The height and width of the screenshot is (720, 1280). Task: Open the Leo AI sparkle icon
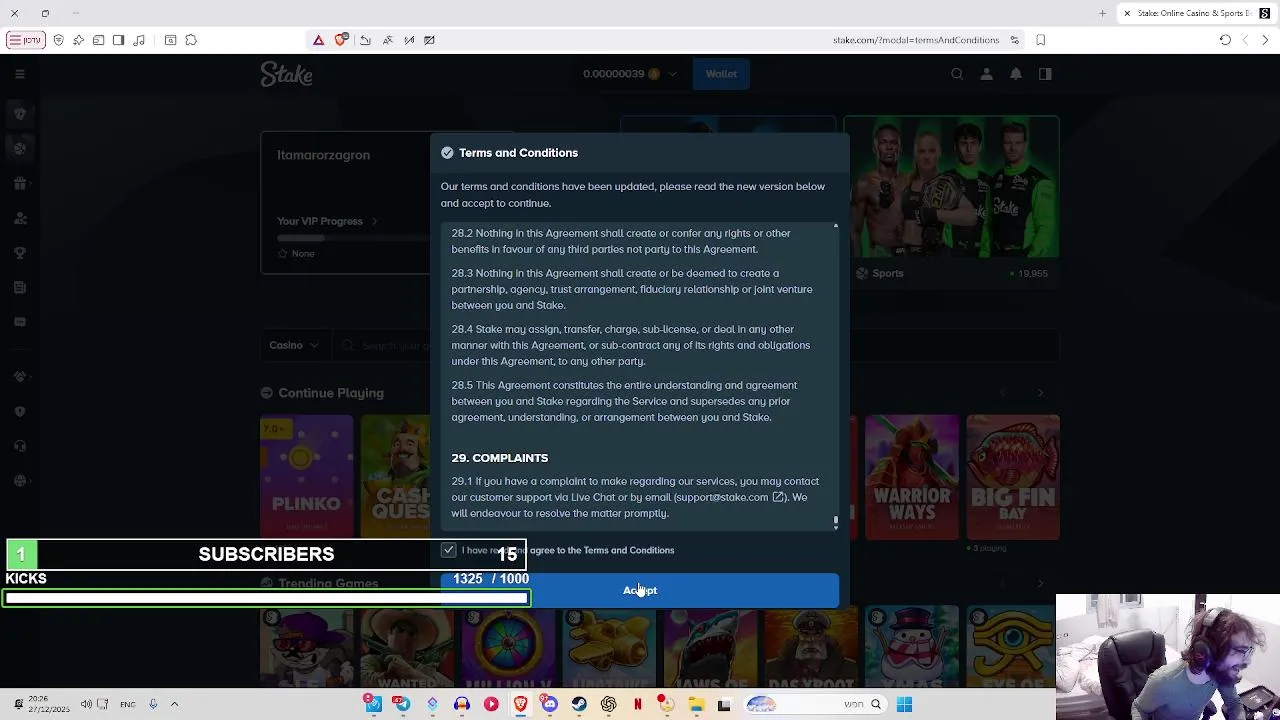click(78, 40)
